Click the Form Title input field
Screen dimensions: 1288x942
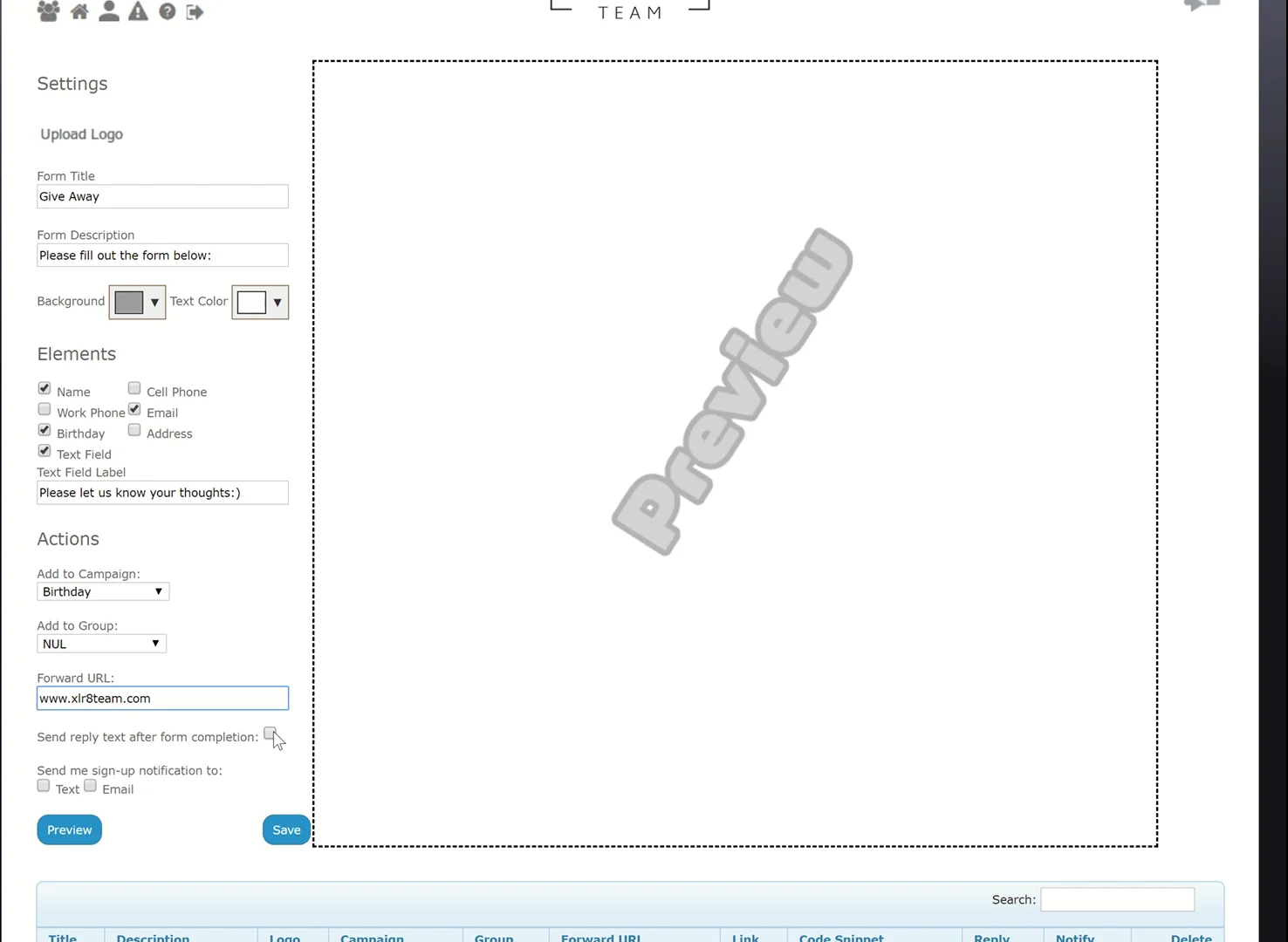click(x=162, y=196)
